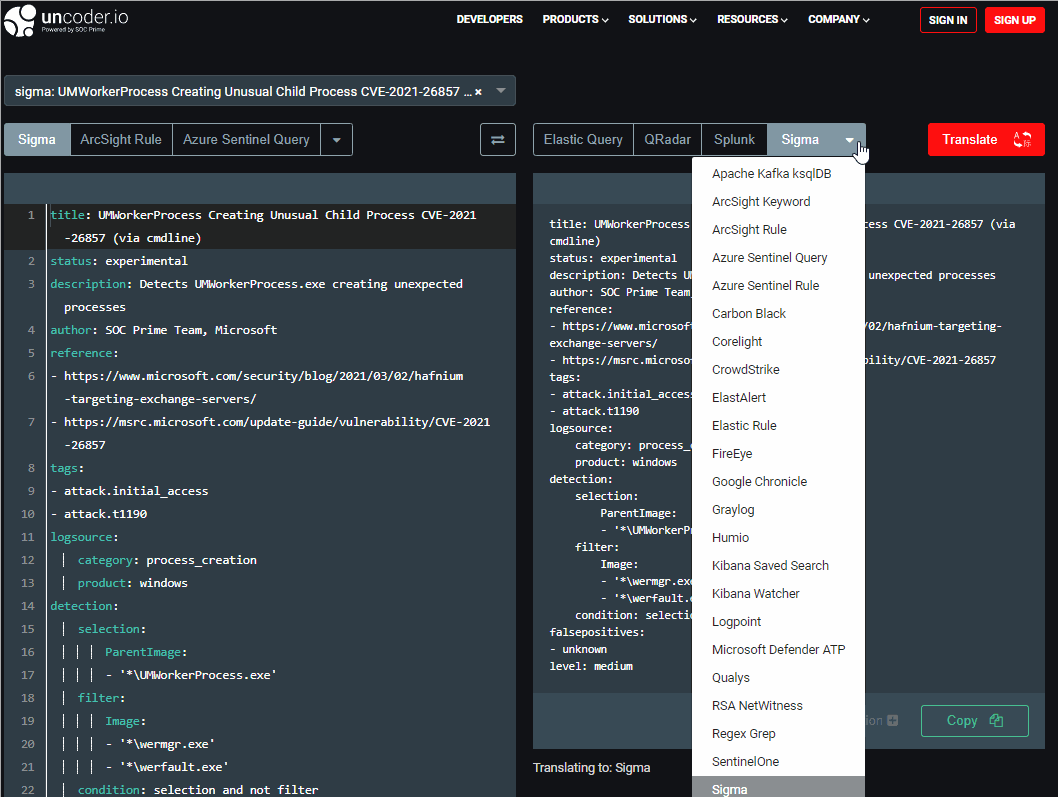Choose Kibana Watcher option
1058x797 pixels.
779,594
